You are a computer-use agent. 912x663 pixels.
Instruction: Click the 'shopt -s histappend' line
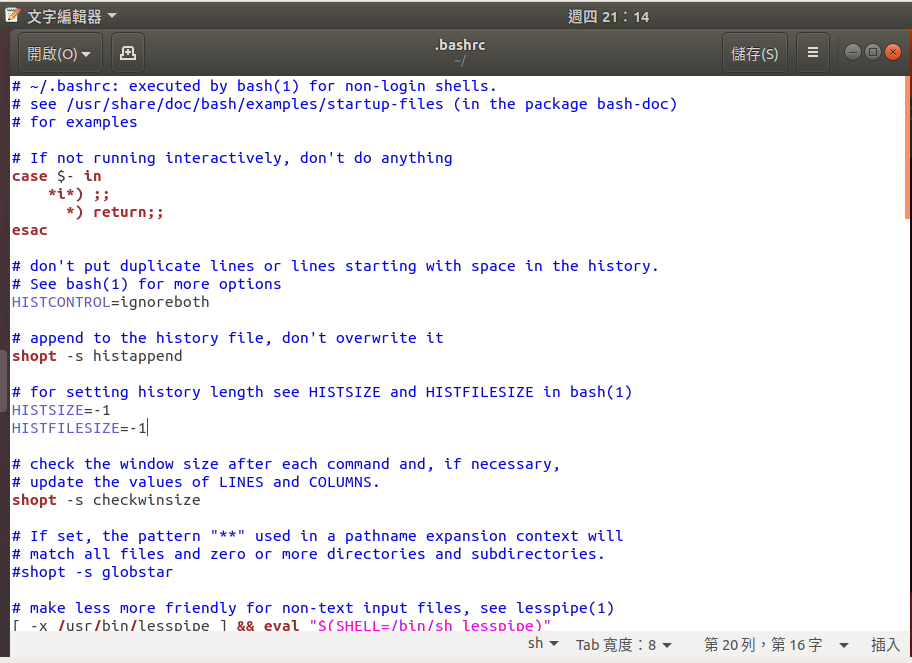[x=97, y=356]
